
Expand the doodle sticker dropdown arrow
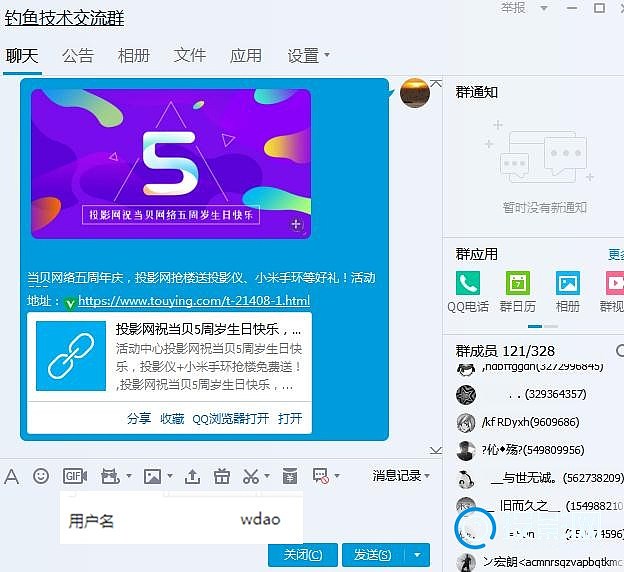point(129,475)
